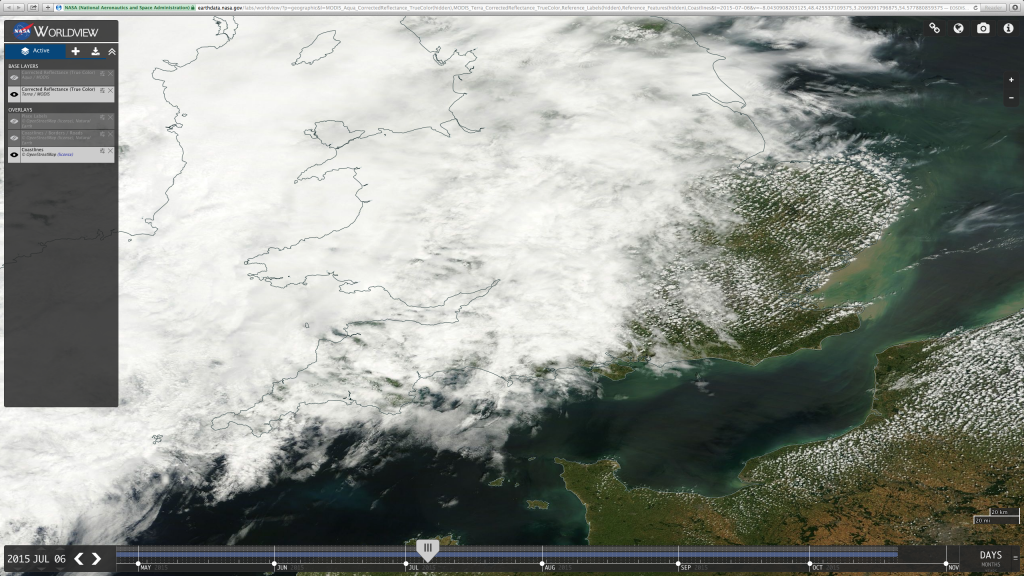Viewport: 1024px width, 576px height.
Task: Open options for Aqua / MODIS layer
Action: 103,74
